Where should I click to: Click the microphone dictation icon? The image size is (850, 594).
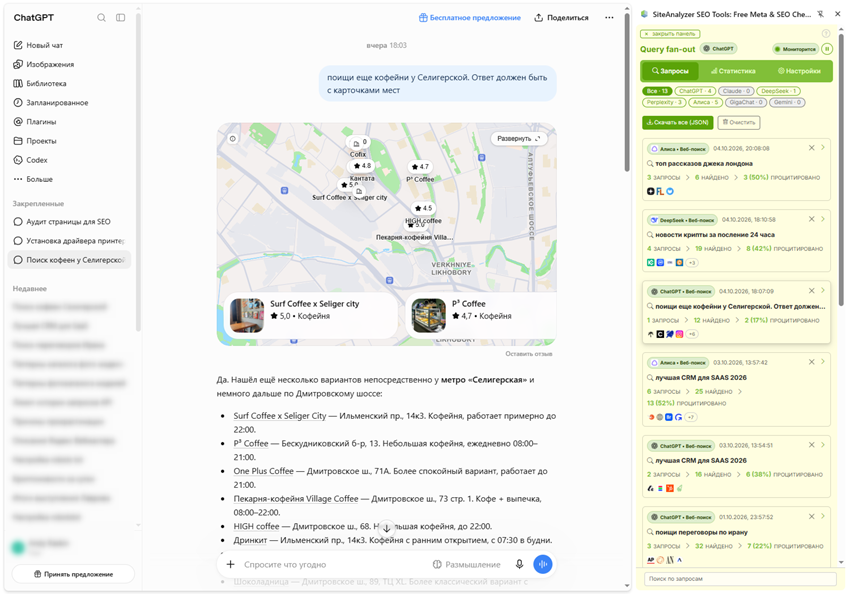(519, 564)
